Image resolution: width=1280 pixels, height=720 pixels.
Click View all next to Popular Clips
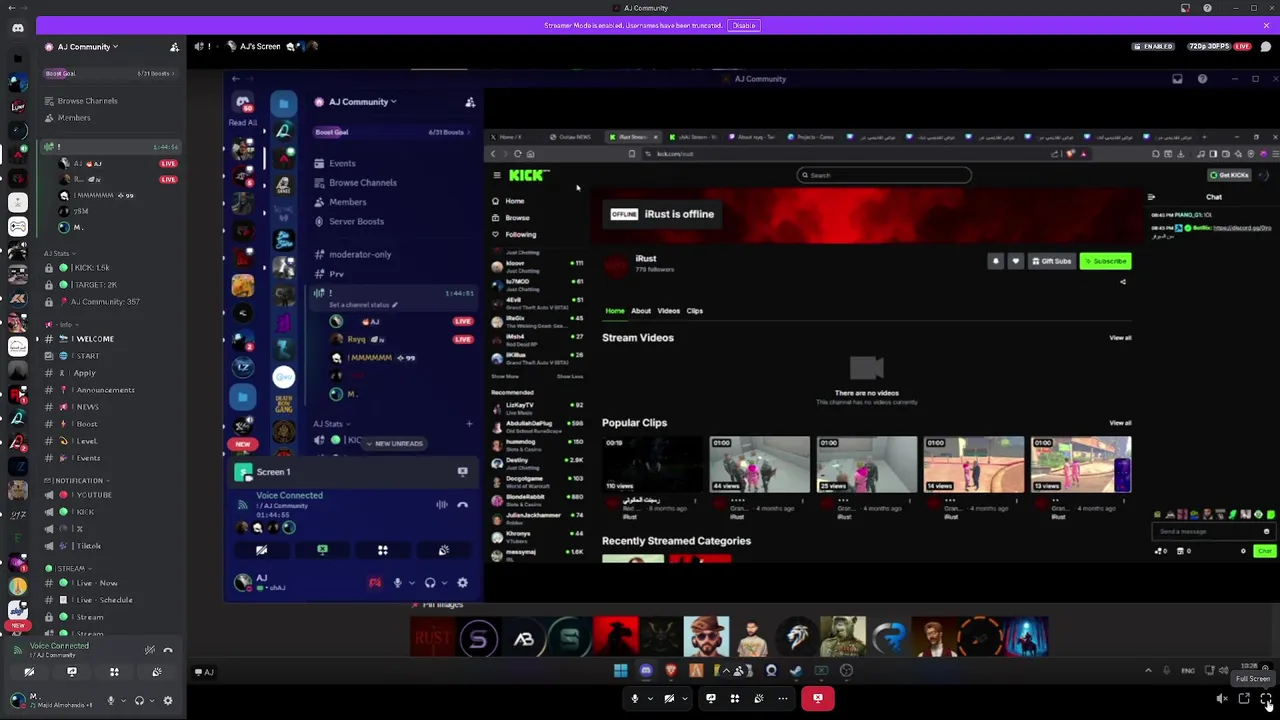(x=1120, y=423)
